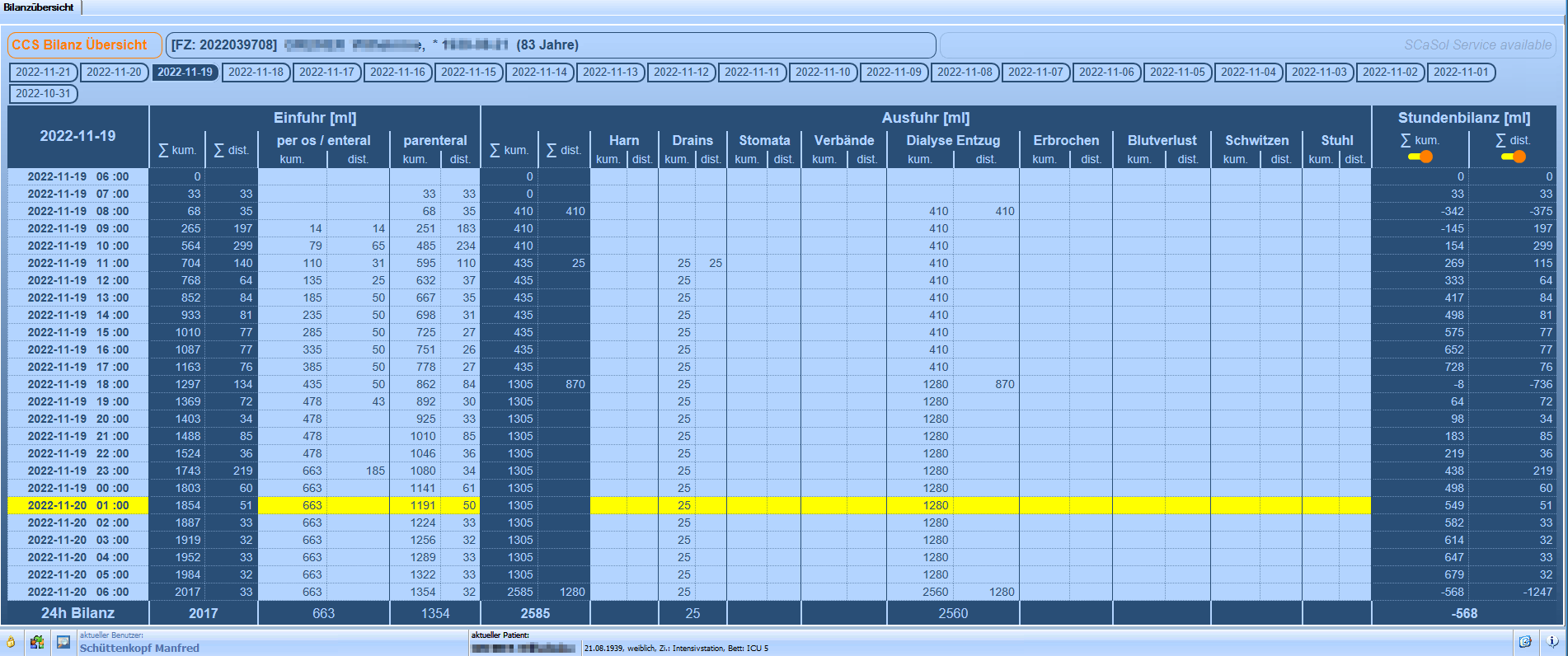Select the row label 2022-11-19 18:00

click(x=78, y=384)
